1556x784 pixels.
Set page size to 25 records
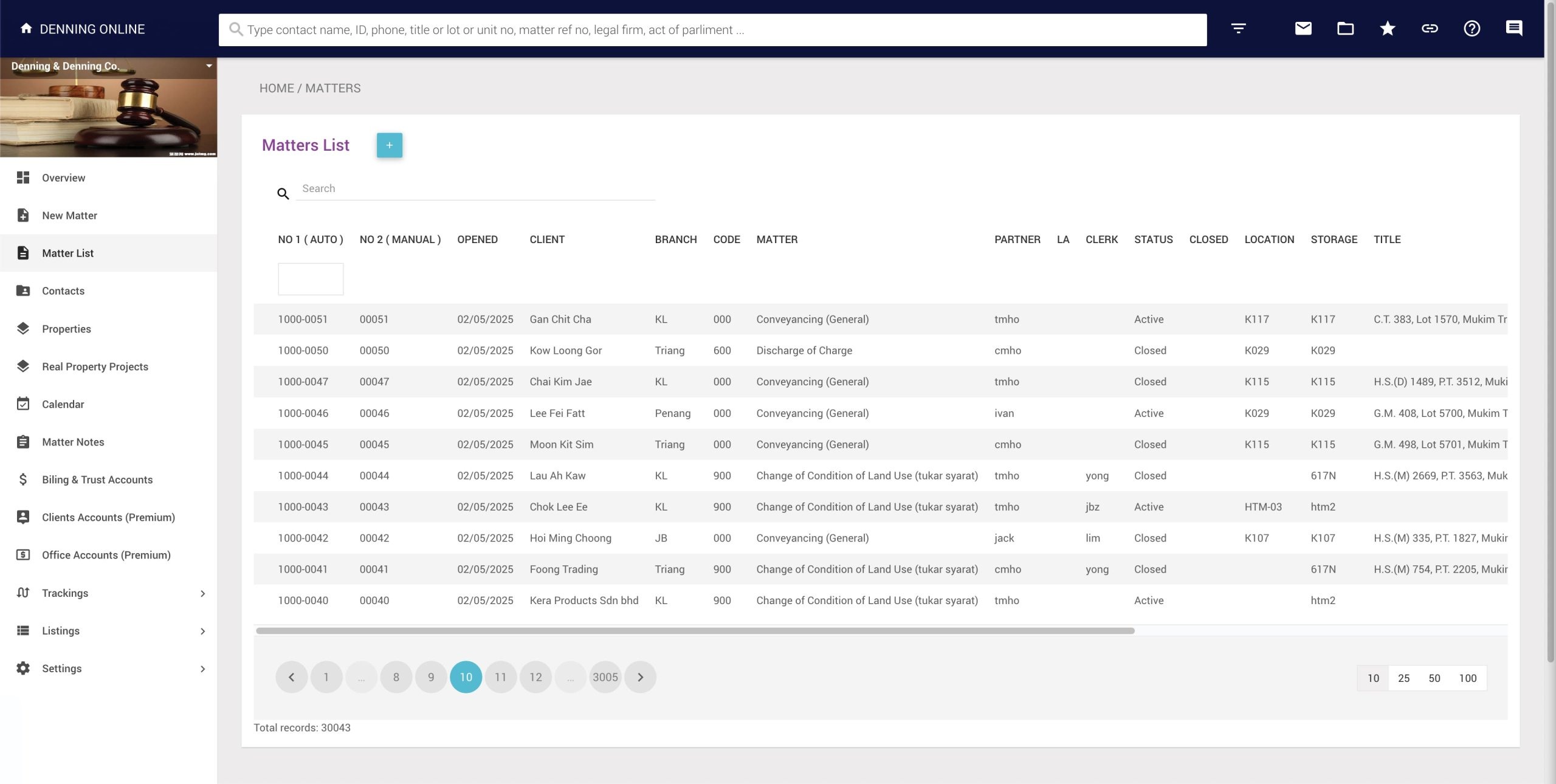point(1403,678)
